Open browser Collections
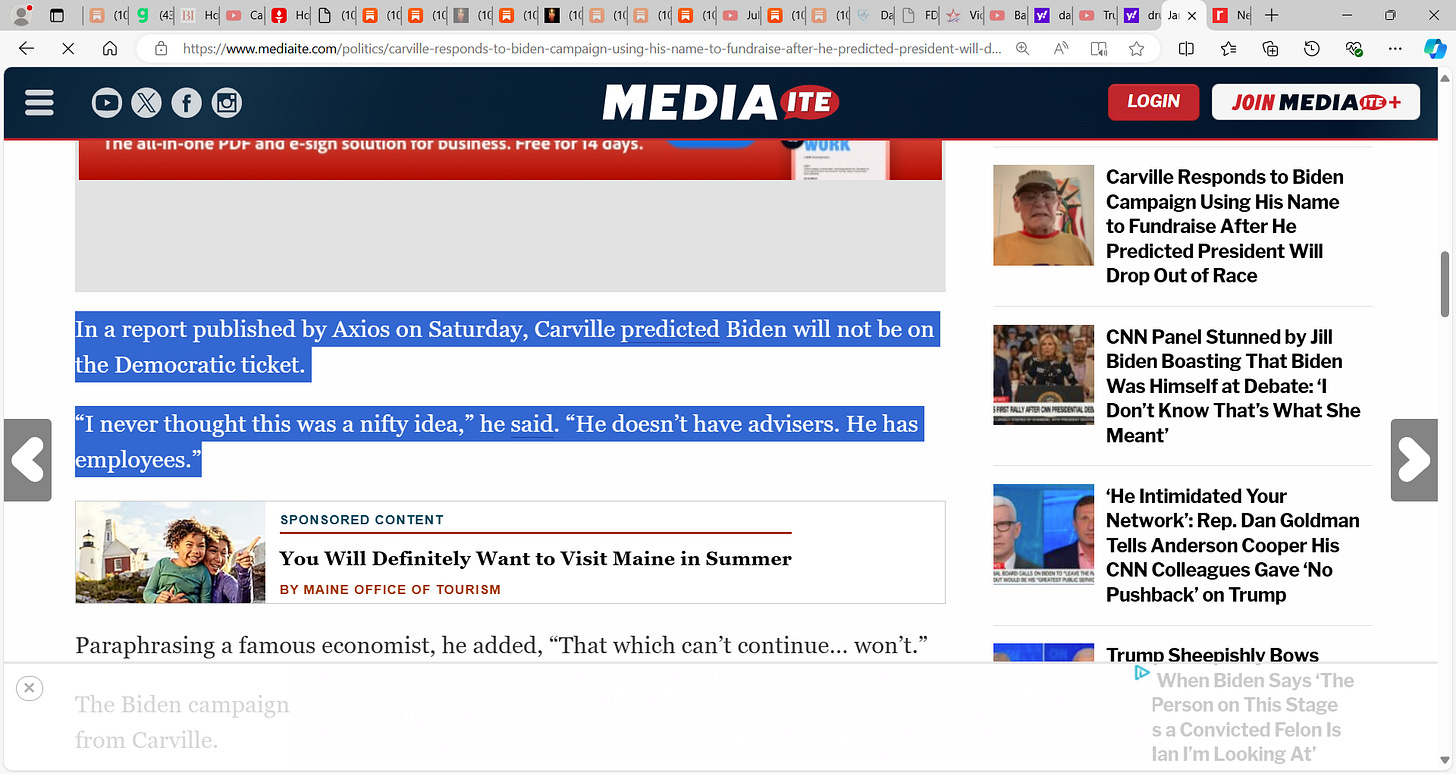The height and width of the screenshot is (774, 1456). pos(1270,48)
